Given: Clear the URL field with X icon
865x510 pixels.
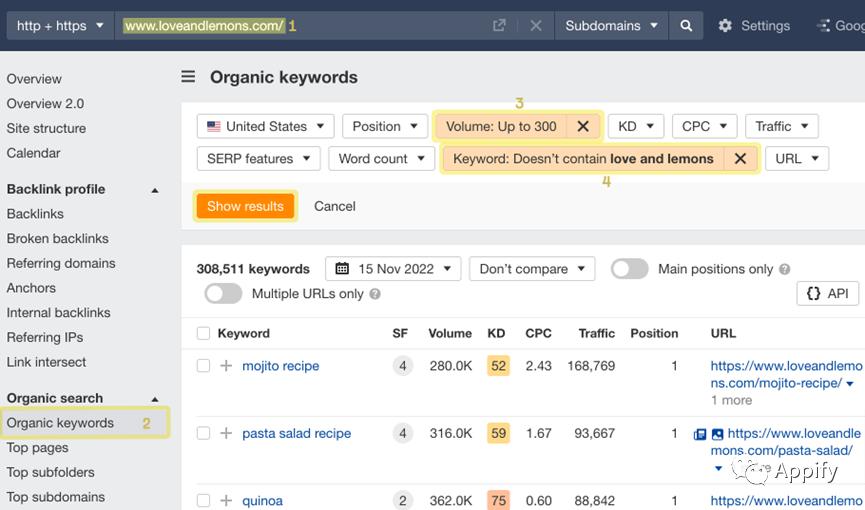Looking at the screenshot, I should click(x=536, y=26).
